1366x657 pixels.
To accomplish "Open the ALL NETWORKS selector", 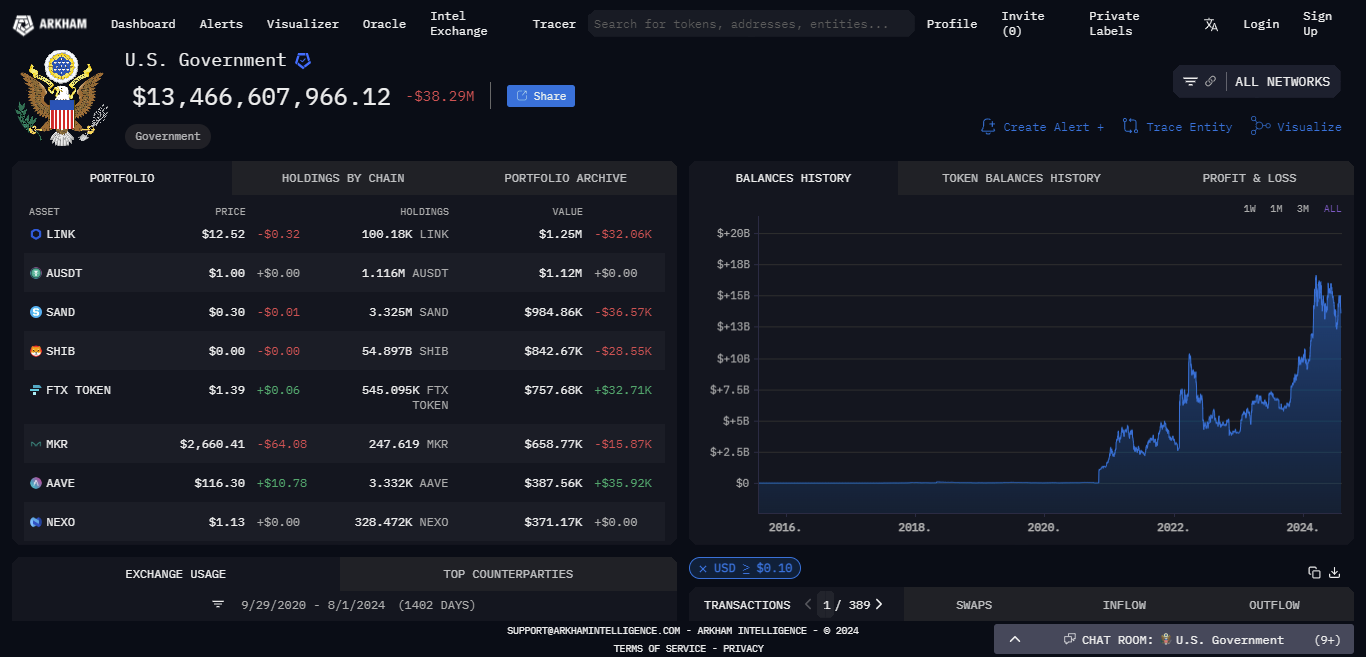I will click(x=1282, y=82).
